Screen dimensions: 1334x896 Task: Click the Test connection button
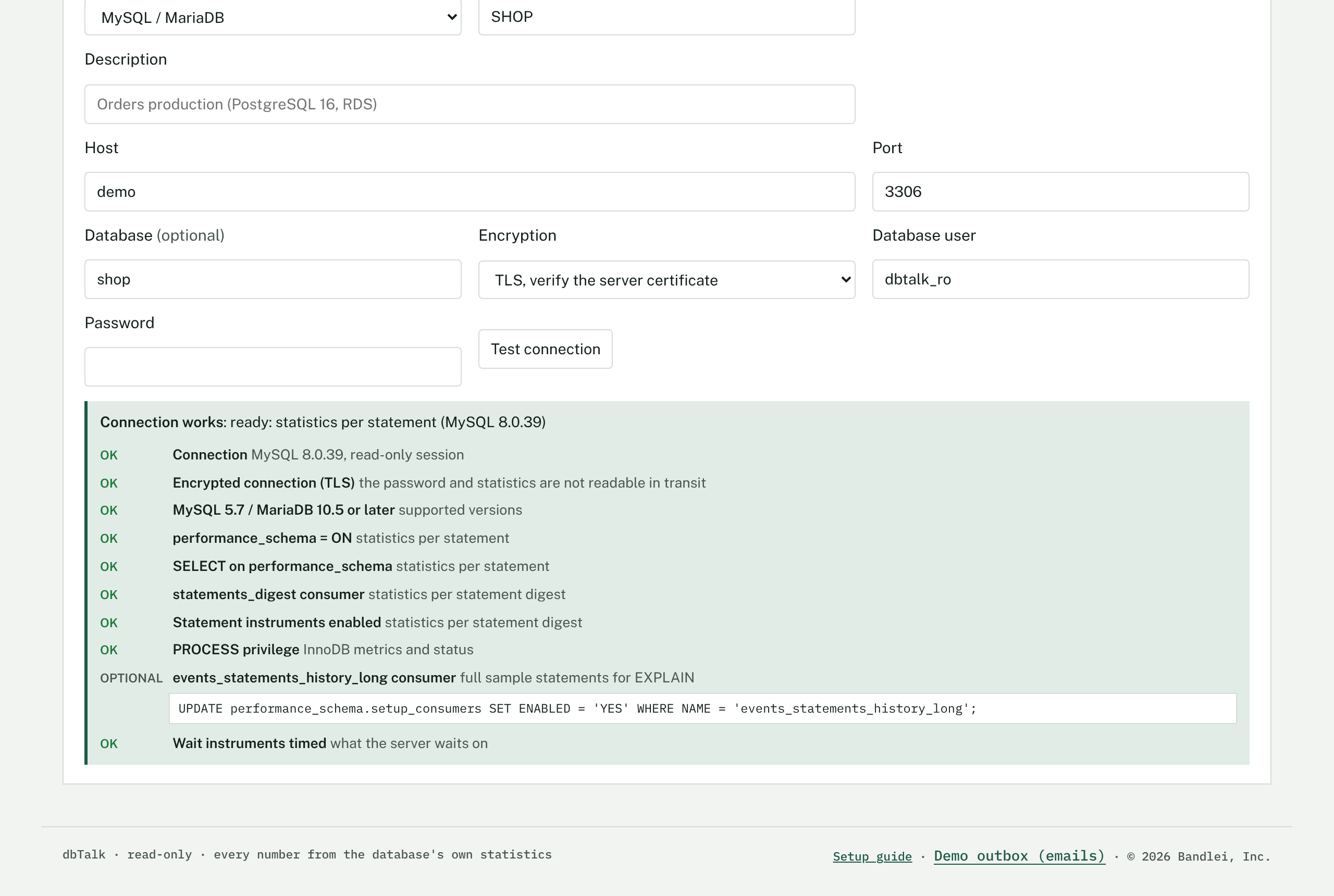(545, 349)
